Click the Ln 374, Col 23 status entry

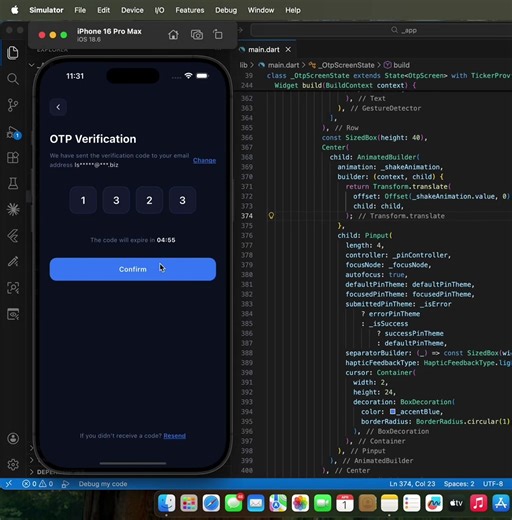[x=412, y=484]
